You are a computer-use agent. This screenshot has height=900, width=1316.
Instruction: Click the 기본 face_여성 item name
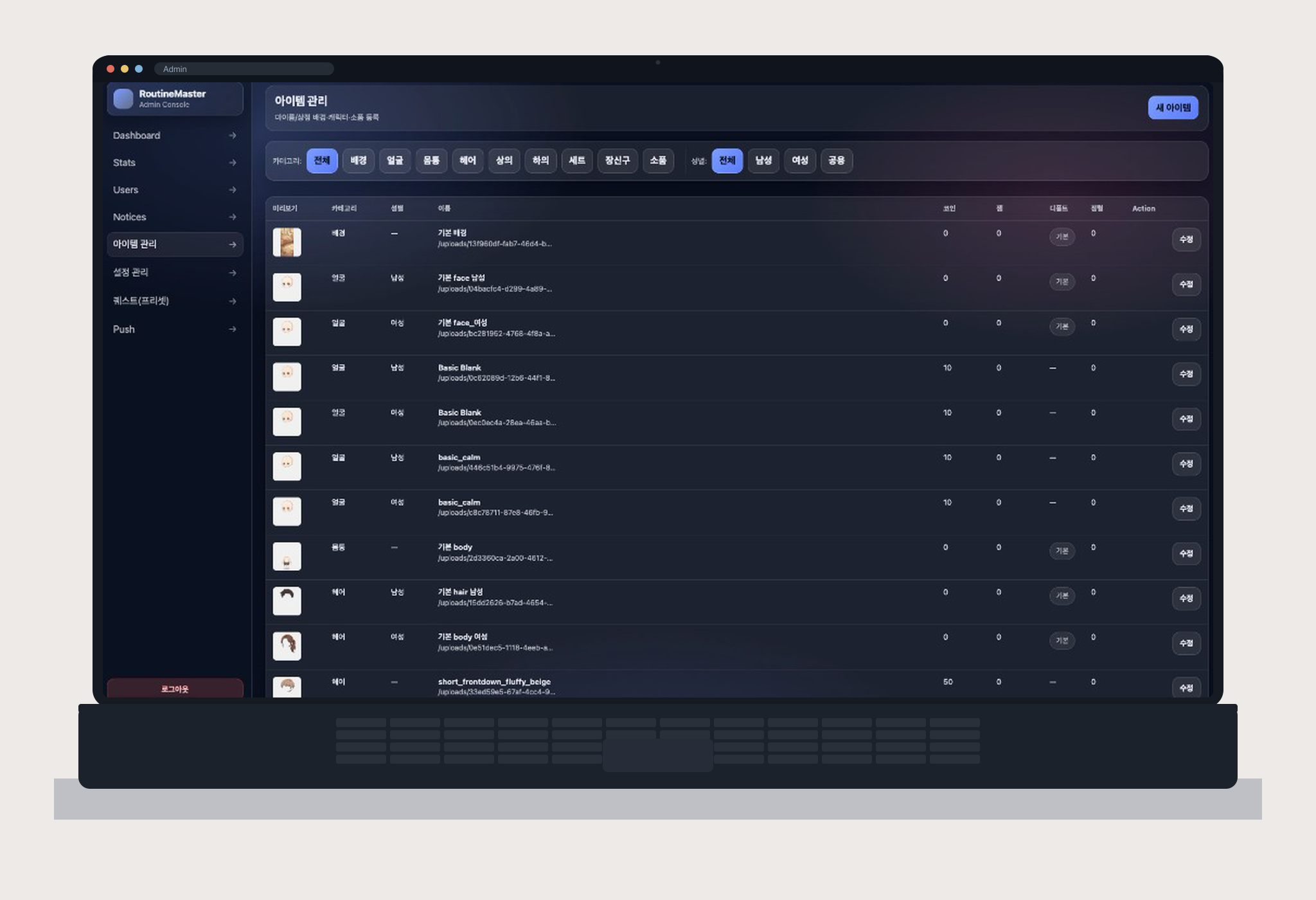pos(463,323)
